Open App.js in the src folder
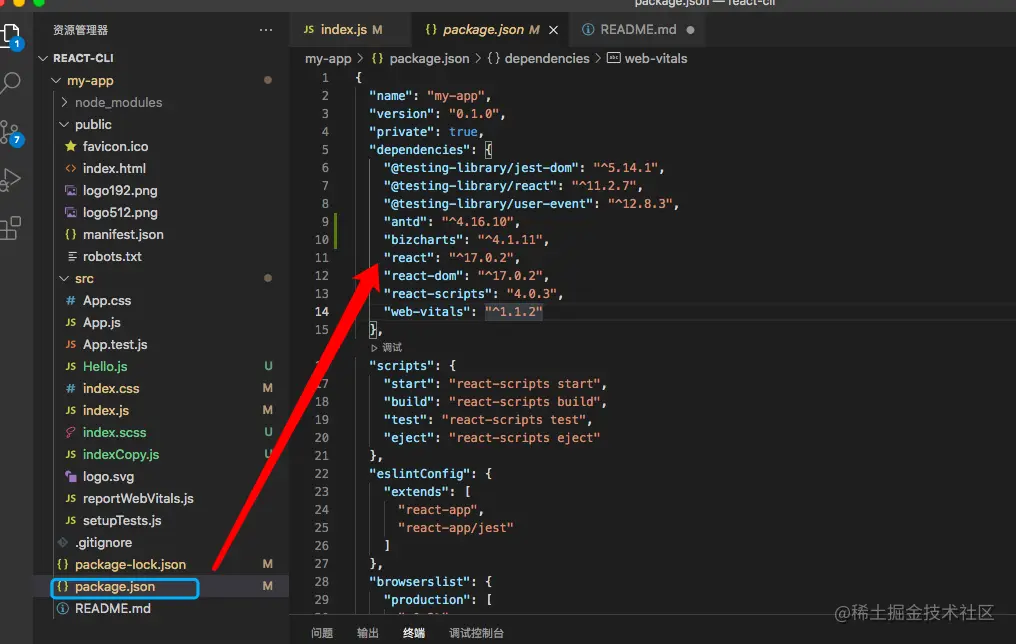This screenshot has height=644, width=1016. [x=101, y=323]
